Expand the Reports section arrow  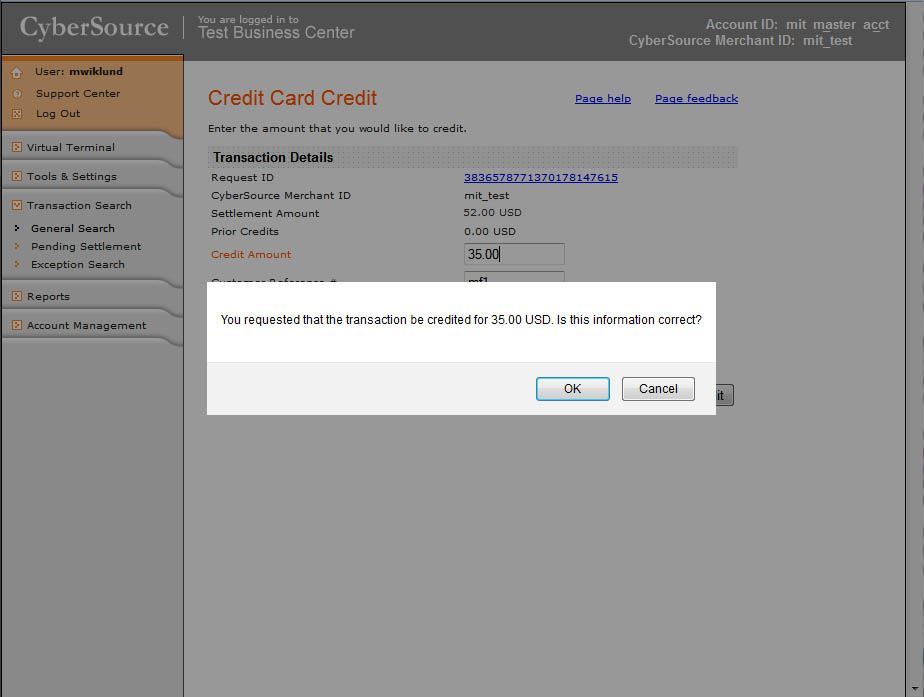pyautogui.click(x=17, y=296)
